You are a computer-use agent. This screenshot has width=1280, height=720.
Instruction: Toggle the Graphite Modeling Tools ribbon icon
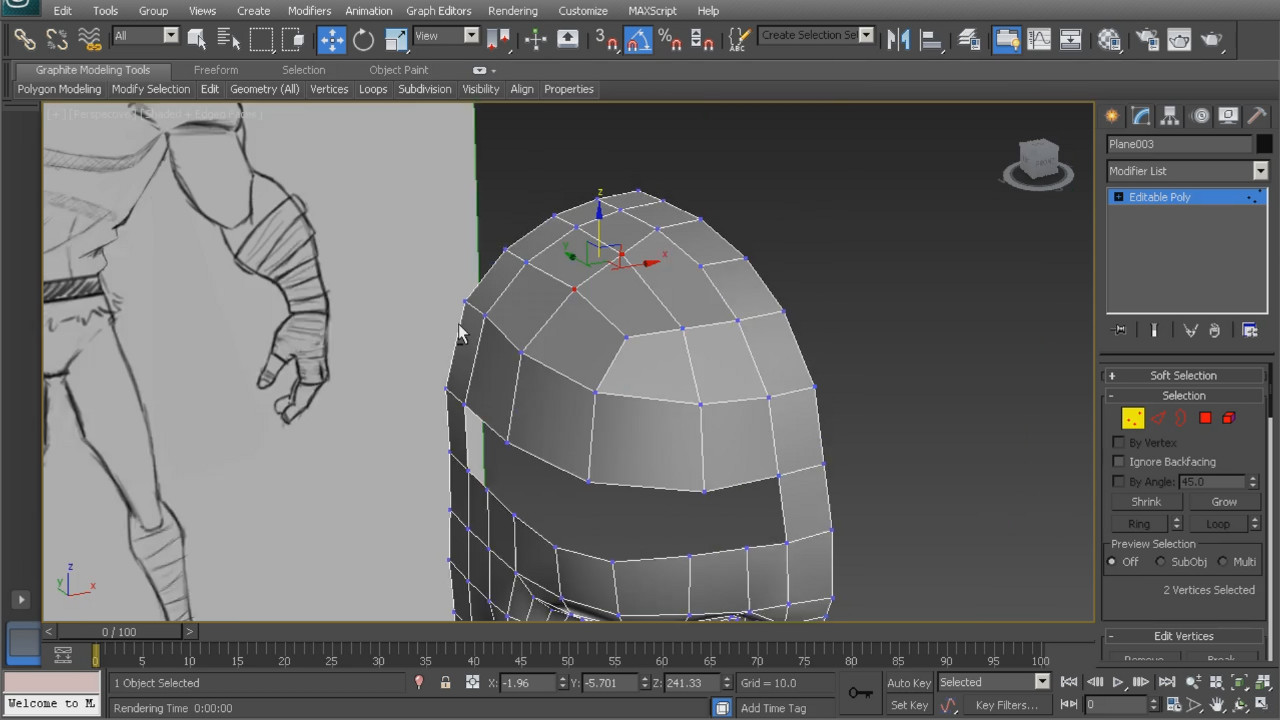(1007, 39)
